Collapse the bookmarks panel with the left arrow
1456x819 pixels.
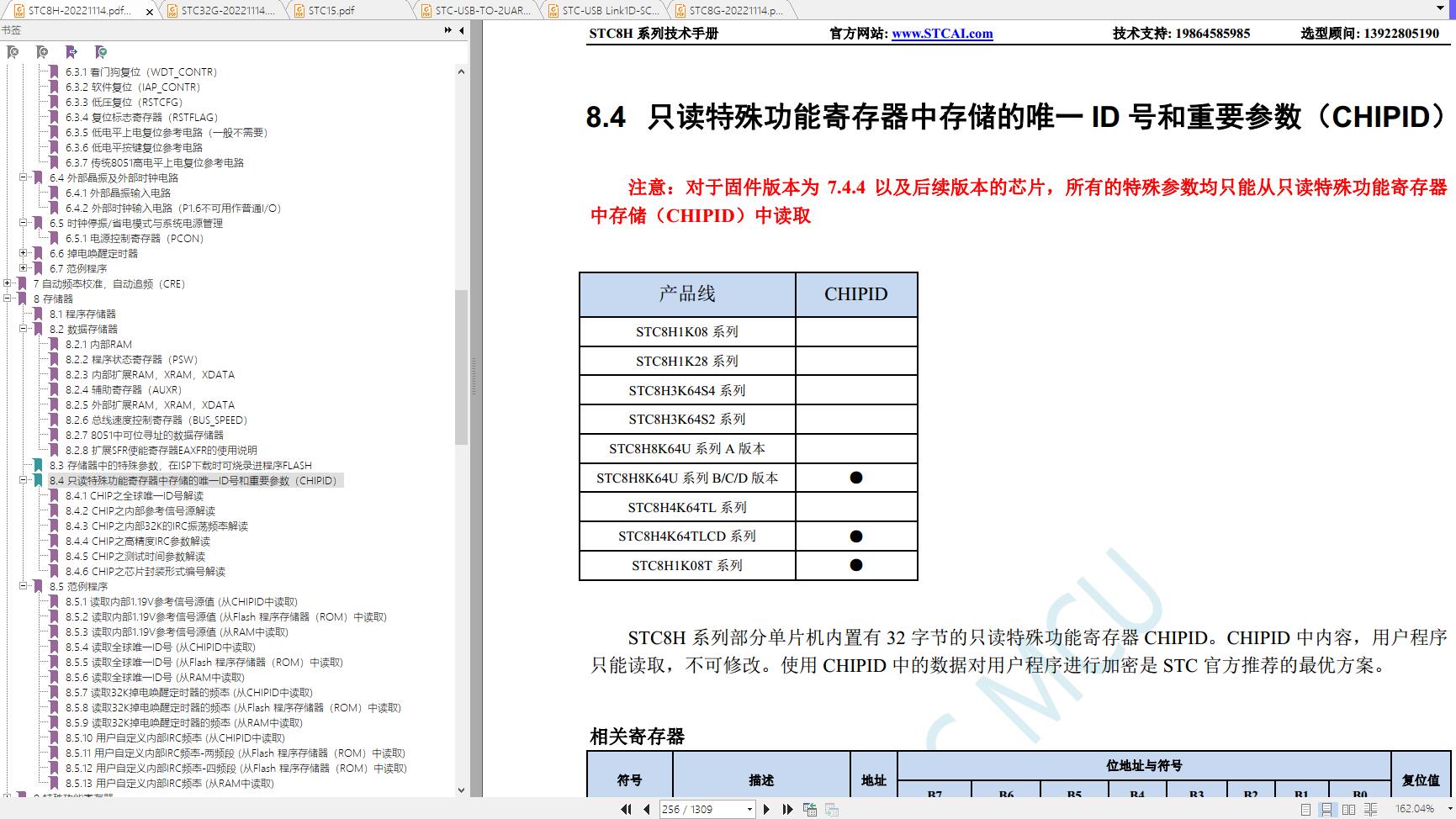(x=462, y=30)
